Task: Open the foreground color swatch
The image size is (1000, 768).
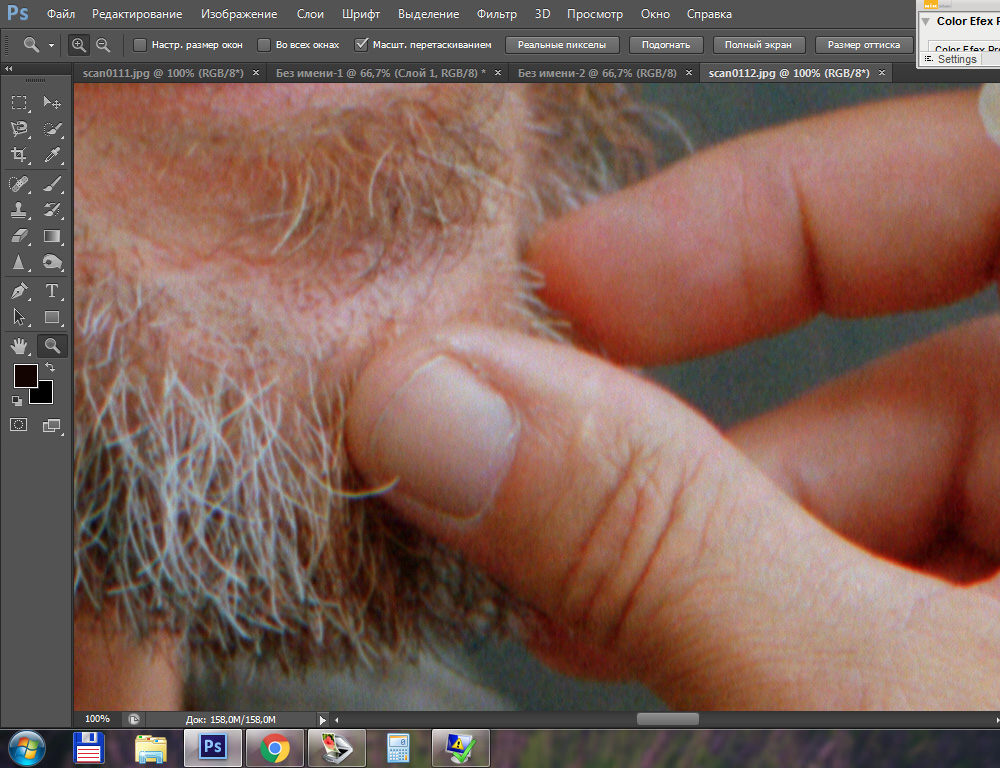Action: coord(24,376)
